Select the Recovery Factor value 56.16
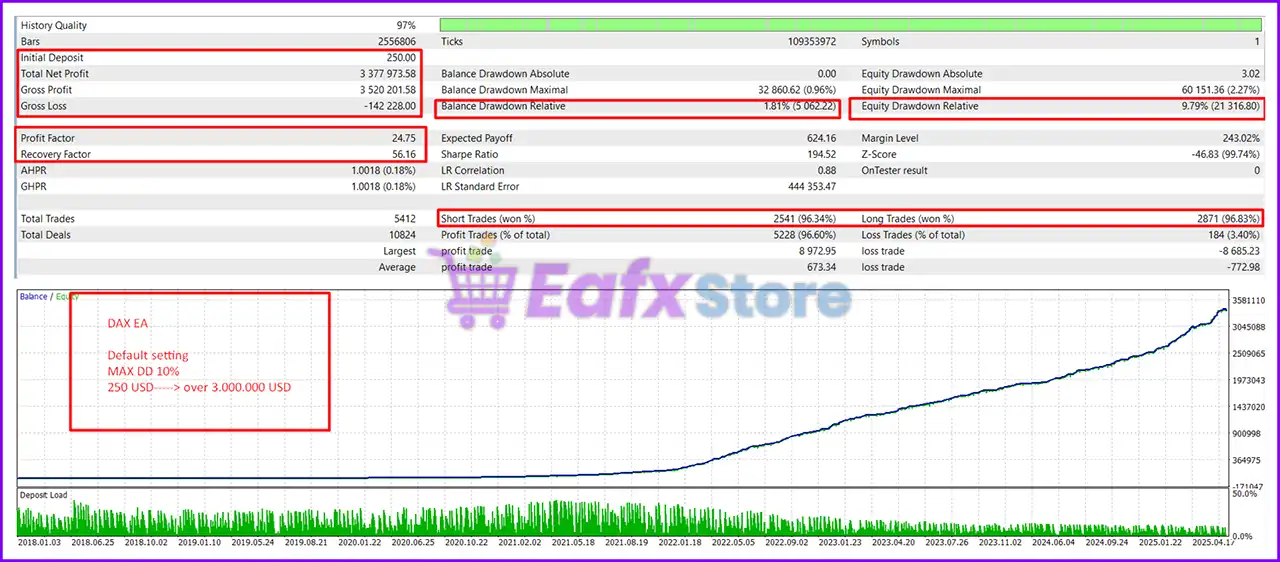Image resolution: width=1280 pixels, height=562 pixels. point(403,154)
